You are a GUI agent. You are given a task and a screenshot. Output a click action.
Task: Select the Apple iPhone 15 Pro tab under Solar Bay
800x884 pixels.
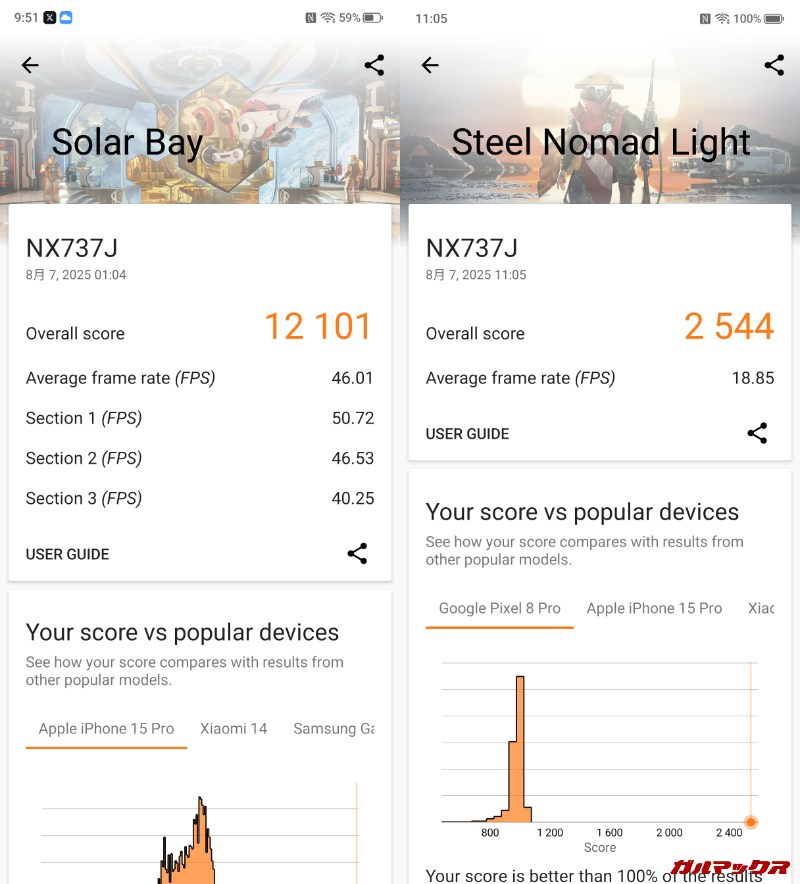pos(106,728)
